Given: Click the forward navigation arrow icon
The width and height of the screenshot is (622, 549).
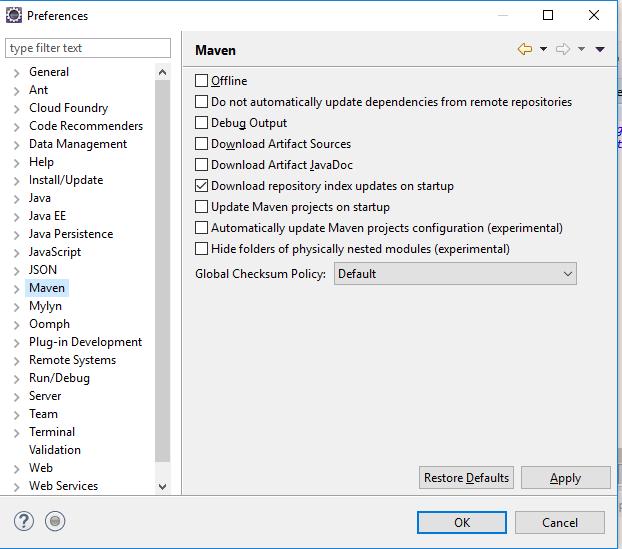Looking at the screenshot, I should click(562, 49).
